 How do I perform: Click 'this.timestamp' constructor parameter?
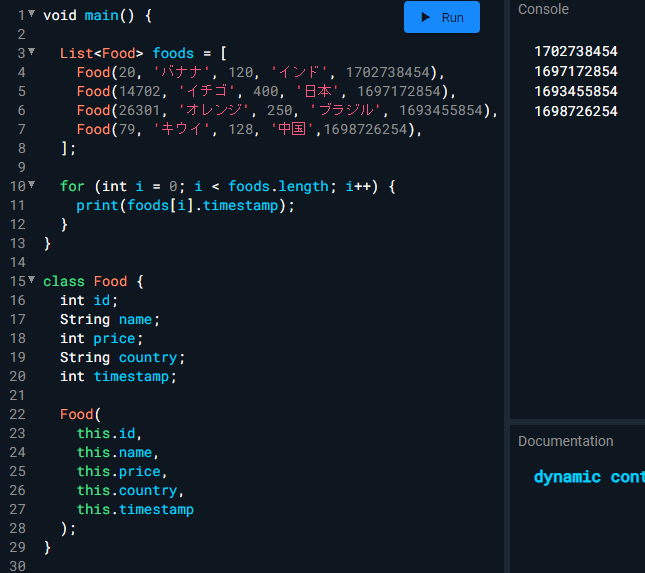pyautogui.click(x=135, y=509)
